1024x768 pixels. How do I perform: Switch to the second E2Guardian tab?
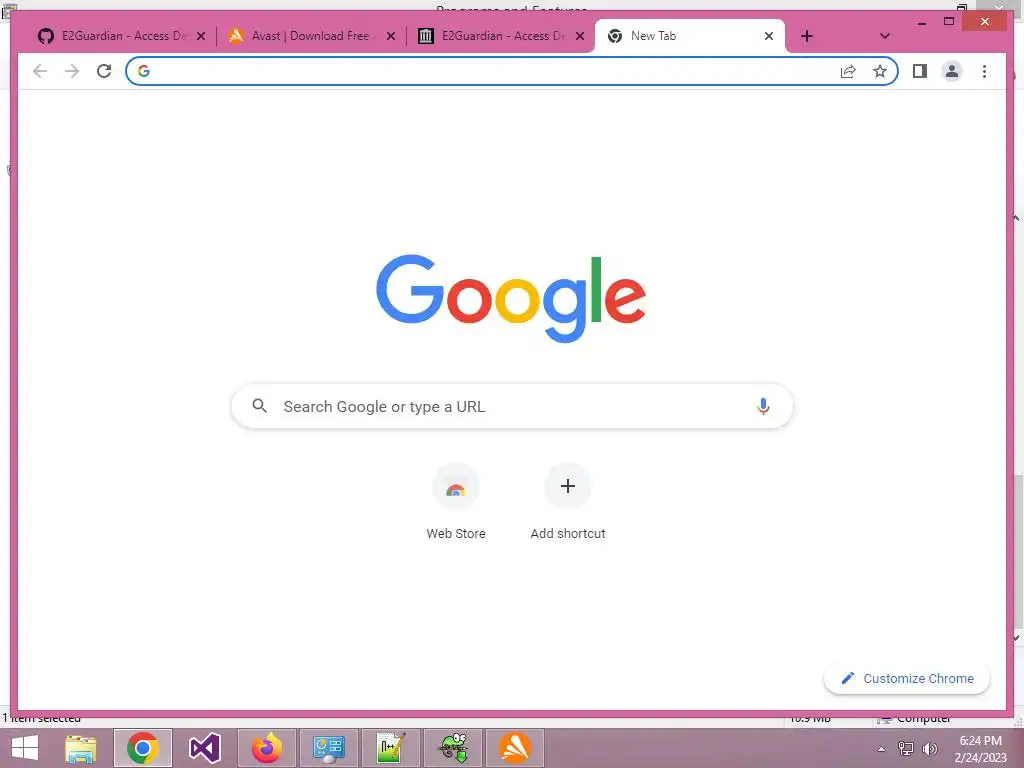[491, 36]
